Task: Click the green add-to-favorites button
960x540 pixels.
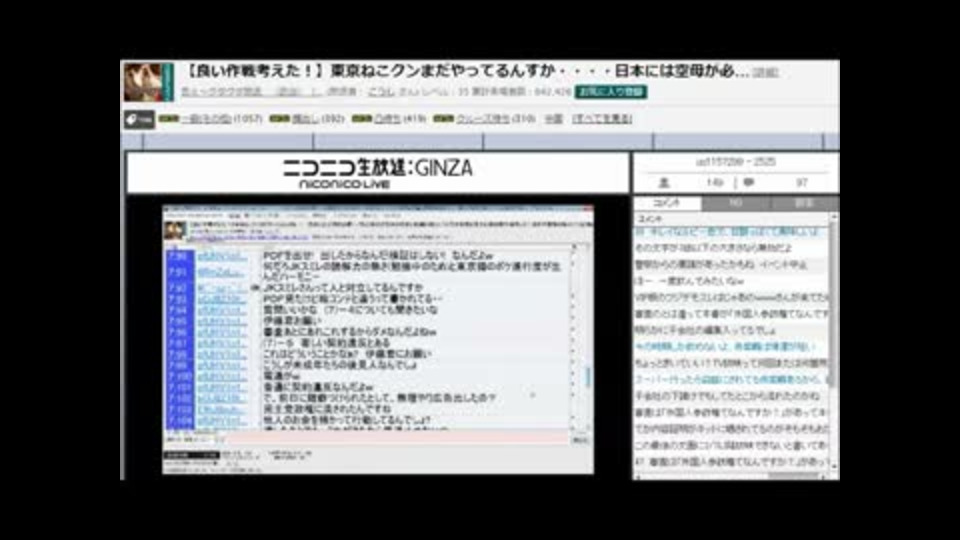Action: pyautogui.click(x=611, y=91)
